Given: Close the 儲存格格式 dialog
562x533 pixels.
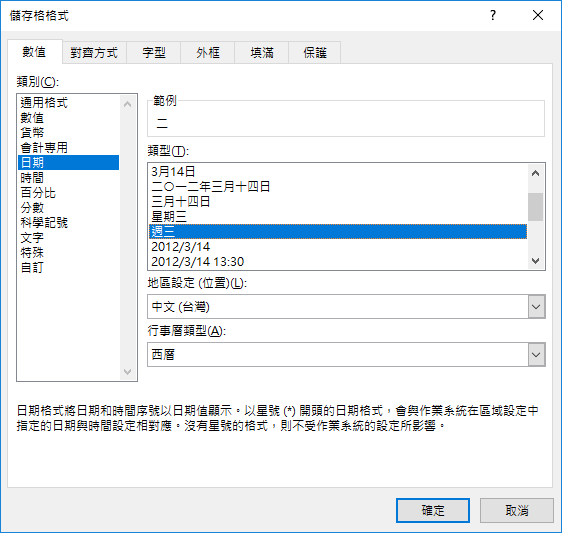Looking at the screenshot, I should 538,15.
